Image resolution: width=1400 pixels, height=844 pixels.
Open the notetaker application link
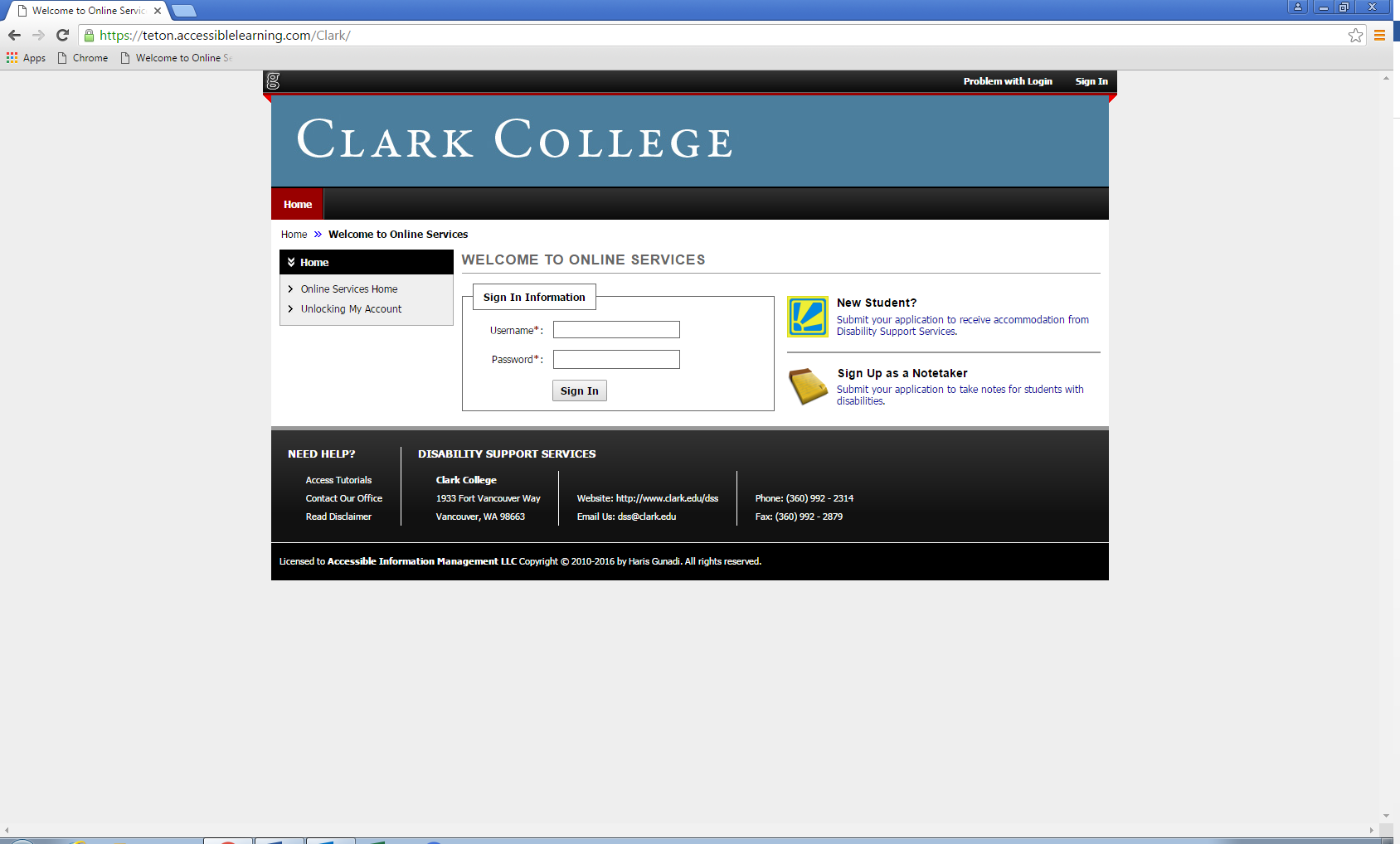click(x=960, y=395)
